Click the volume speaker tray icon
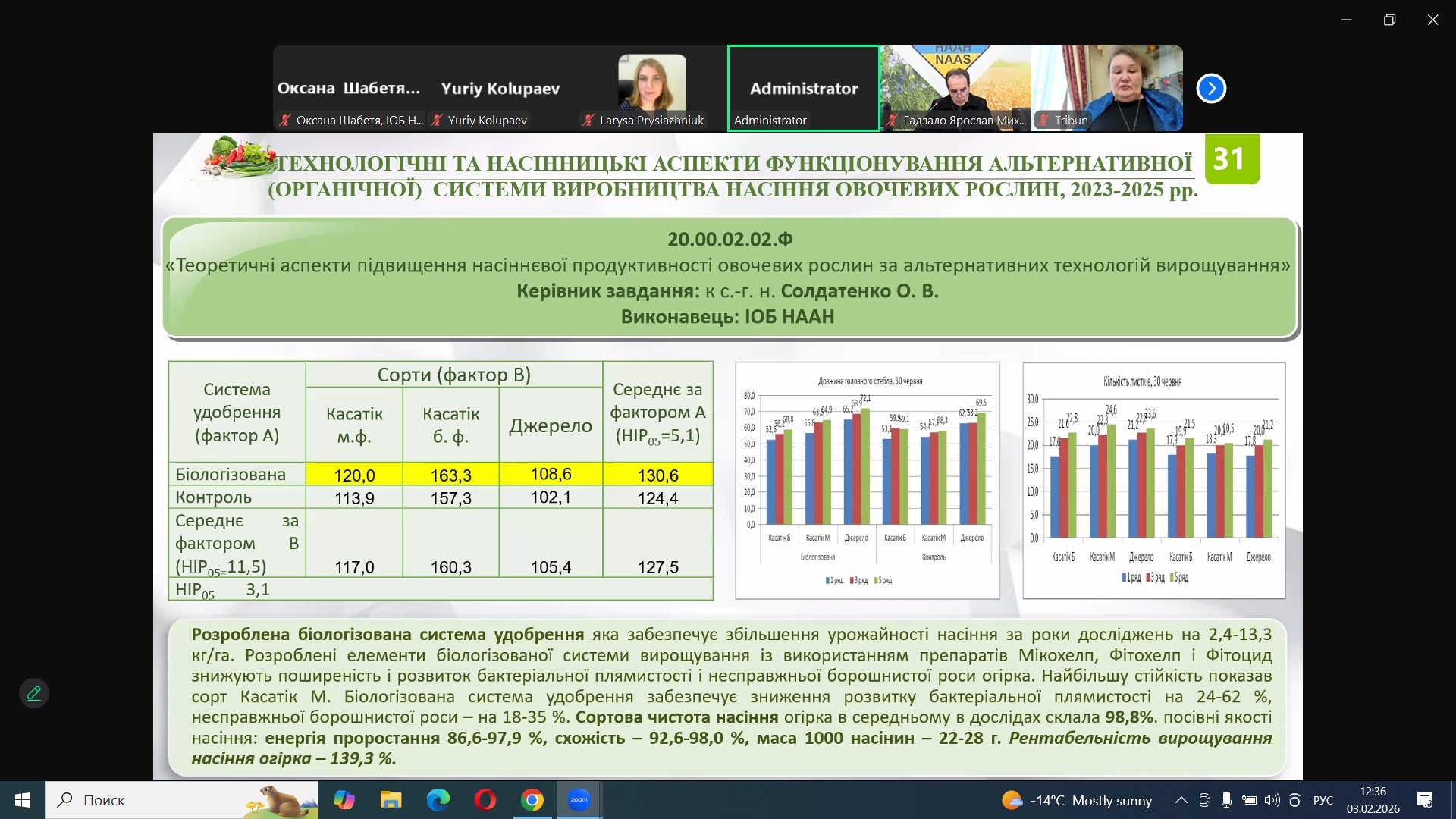 pos(1272,800)
